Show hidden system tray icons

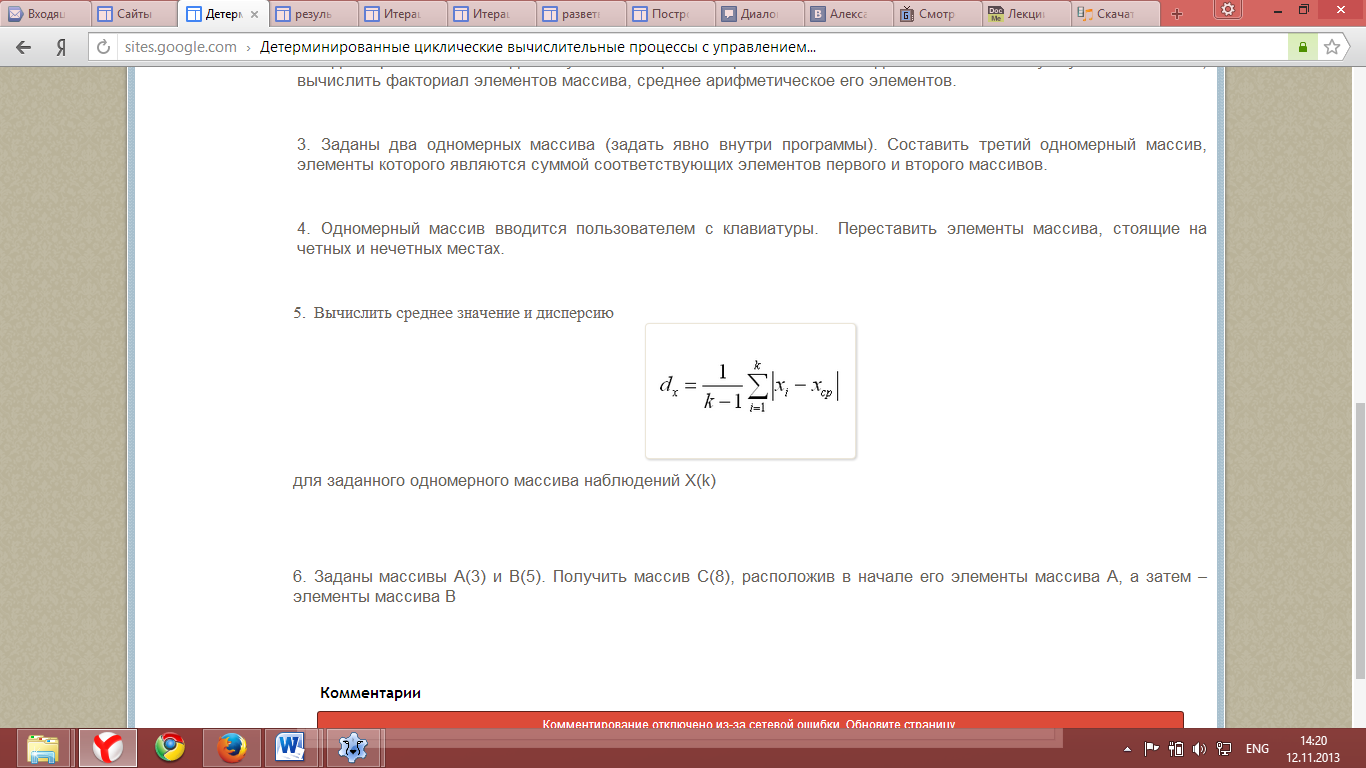(1128, 748)
